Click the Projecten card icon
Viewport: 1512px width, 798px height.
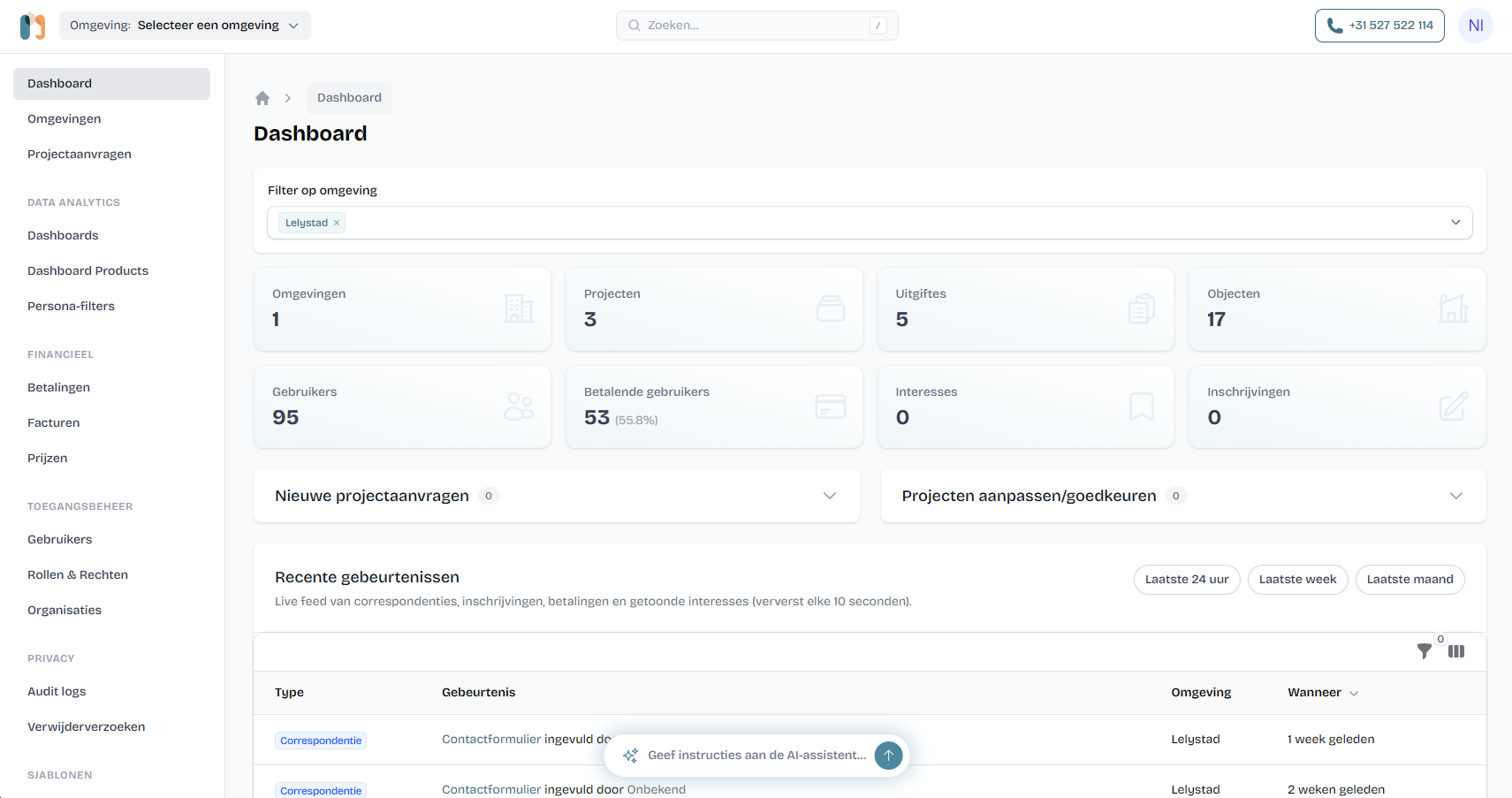click(x=831, y=308)
